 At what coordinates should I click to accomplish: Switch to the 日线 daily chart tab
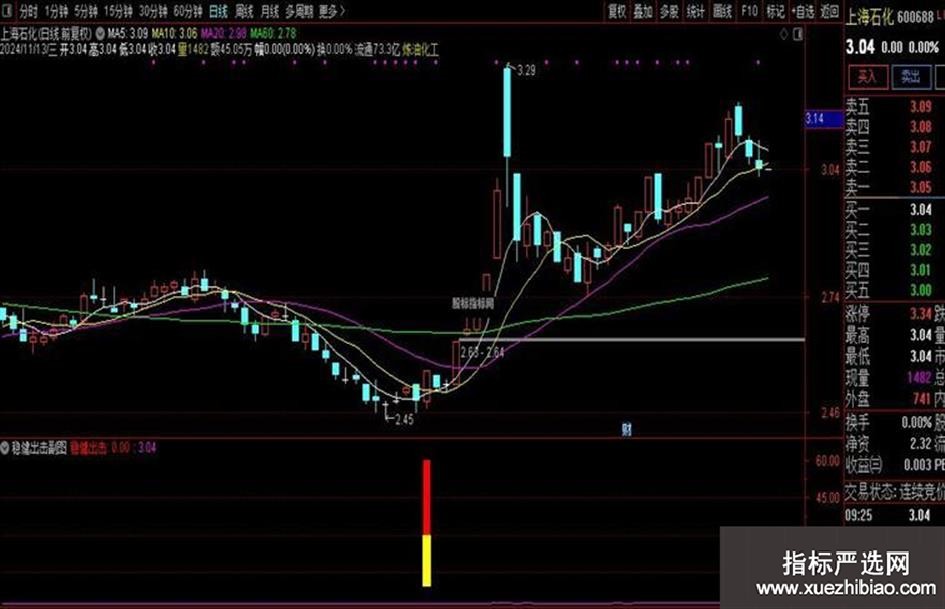[218, 11]
